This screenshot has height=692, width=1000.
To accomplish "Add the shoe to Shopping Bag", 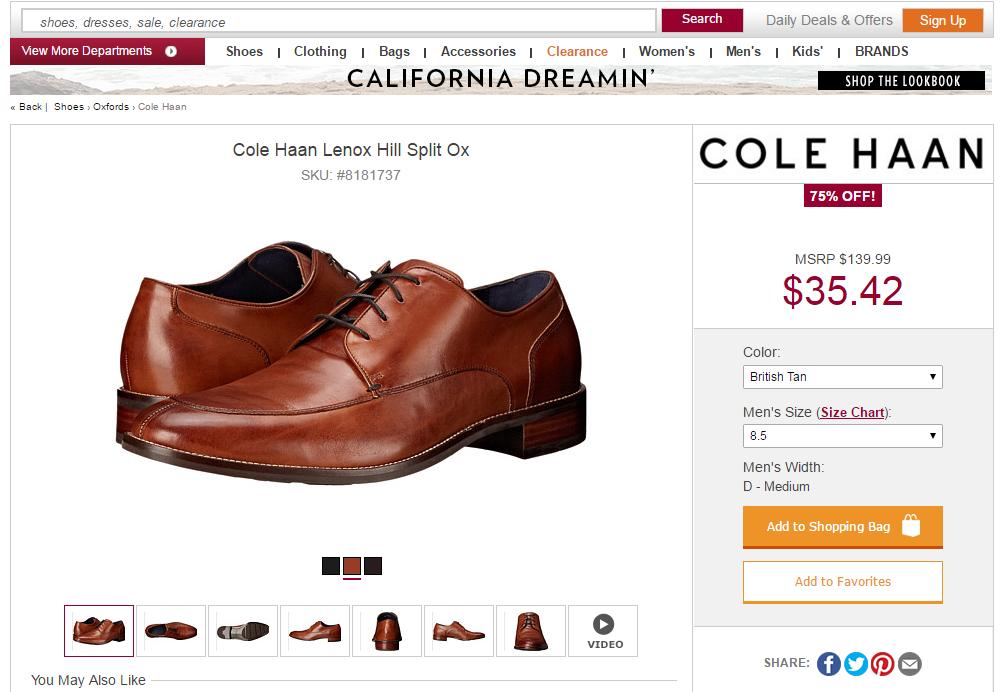I will point(842,527).
